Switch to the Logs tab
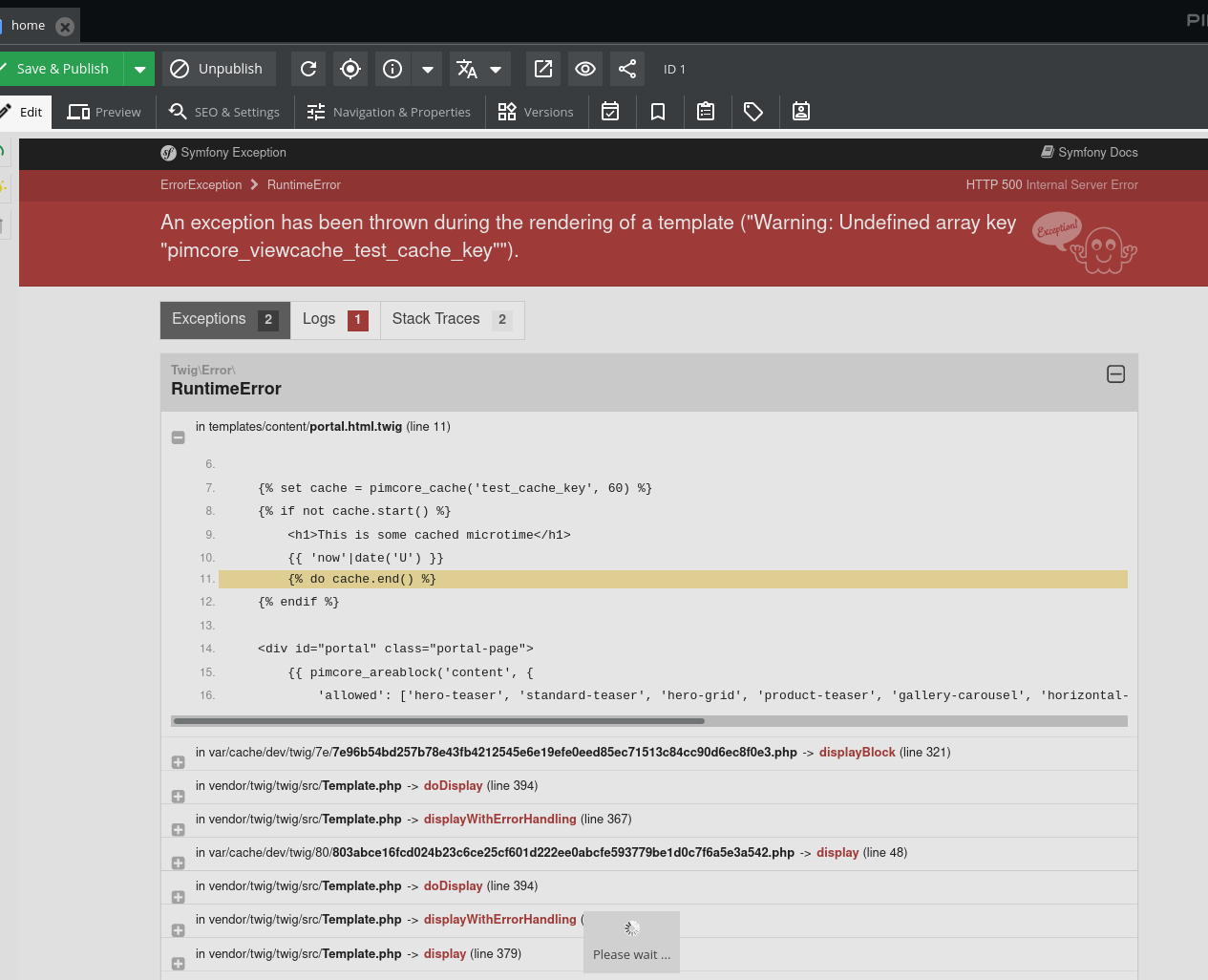The image size is (1208, 980). [319, 320]
